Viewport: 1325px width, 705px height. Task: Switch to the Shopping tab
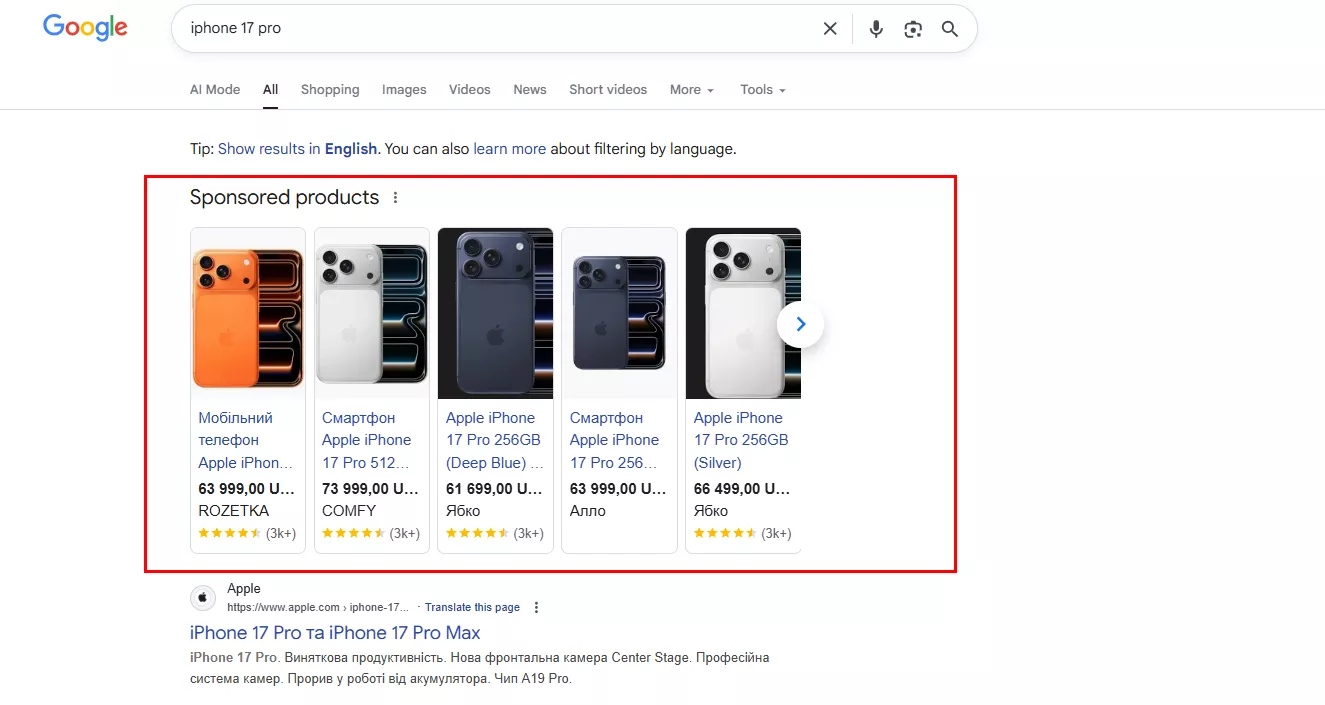click(x=330, y=89)
